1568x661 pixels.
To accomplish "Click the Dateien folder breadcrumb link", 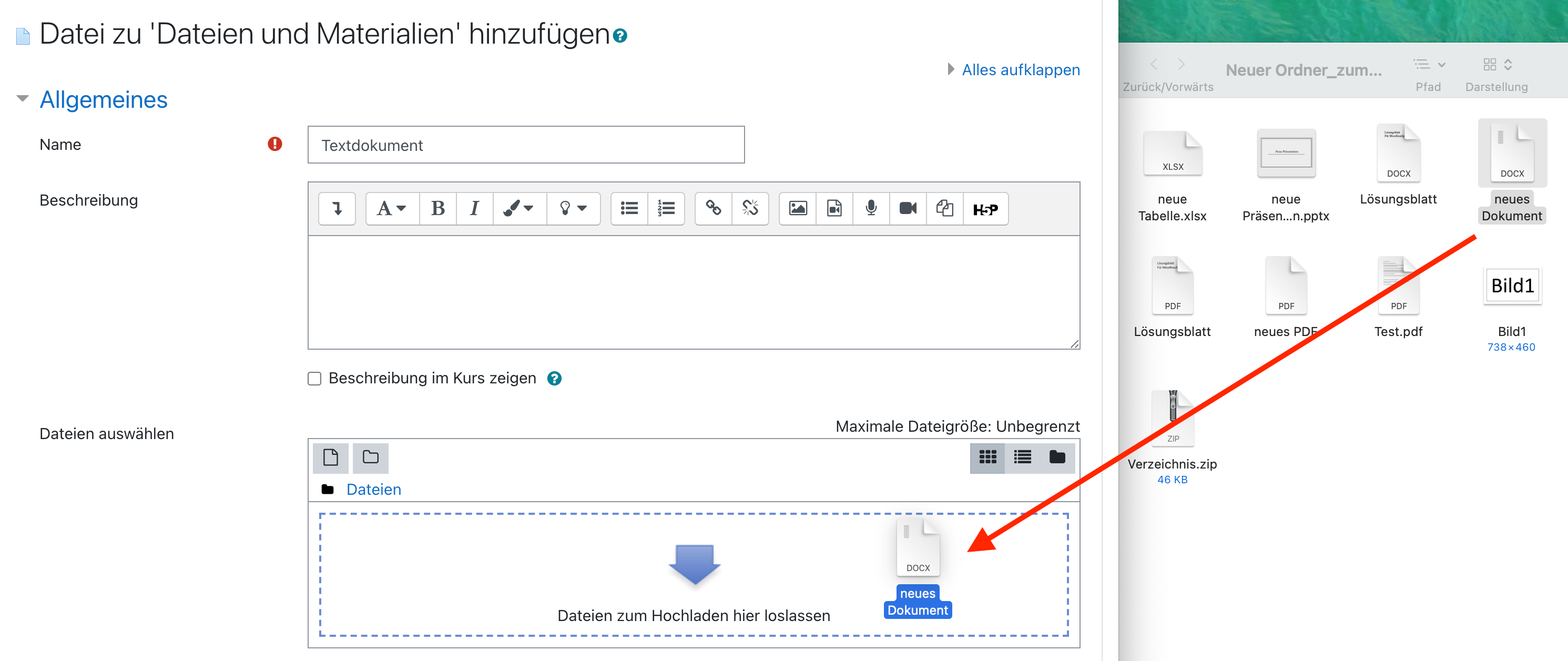I will (x=373, y=490).
